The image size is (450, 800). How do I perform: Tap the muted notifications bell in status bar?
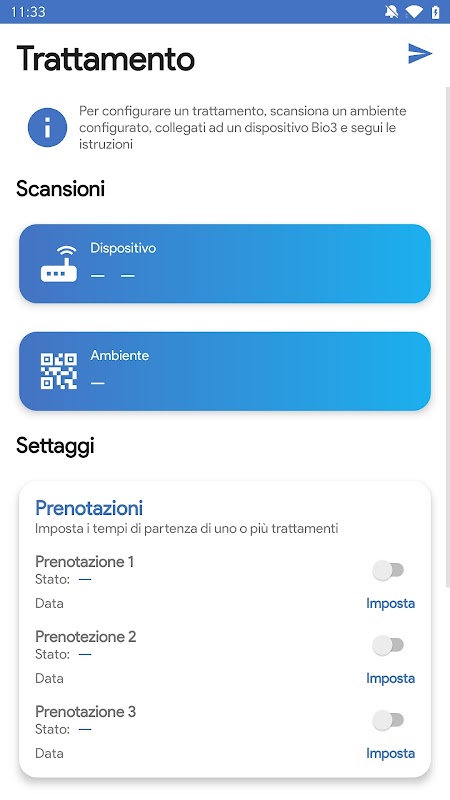click(x=391, y=12)
